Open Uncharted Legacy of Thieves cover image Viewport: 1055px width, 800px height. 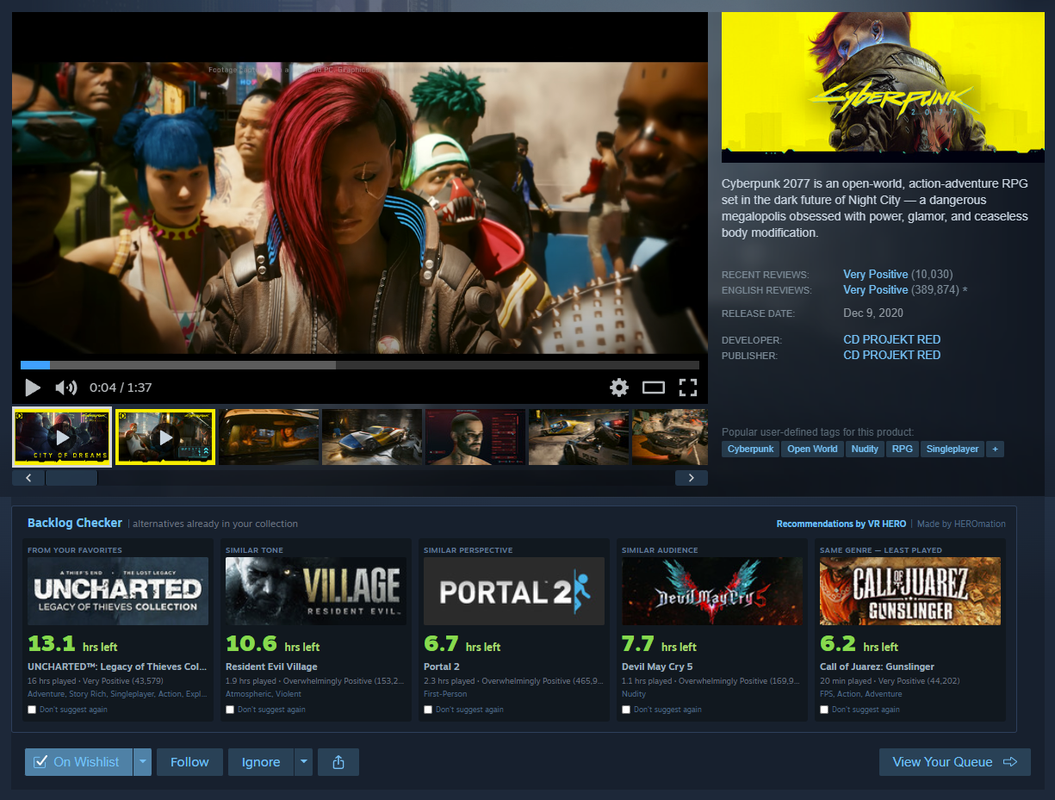[x=118, y=591]
